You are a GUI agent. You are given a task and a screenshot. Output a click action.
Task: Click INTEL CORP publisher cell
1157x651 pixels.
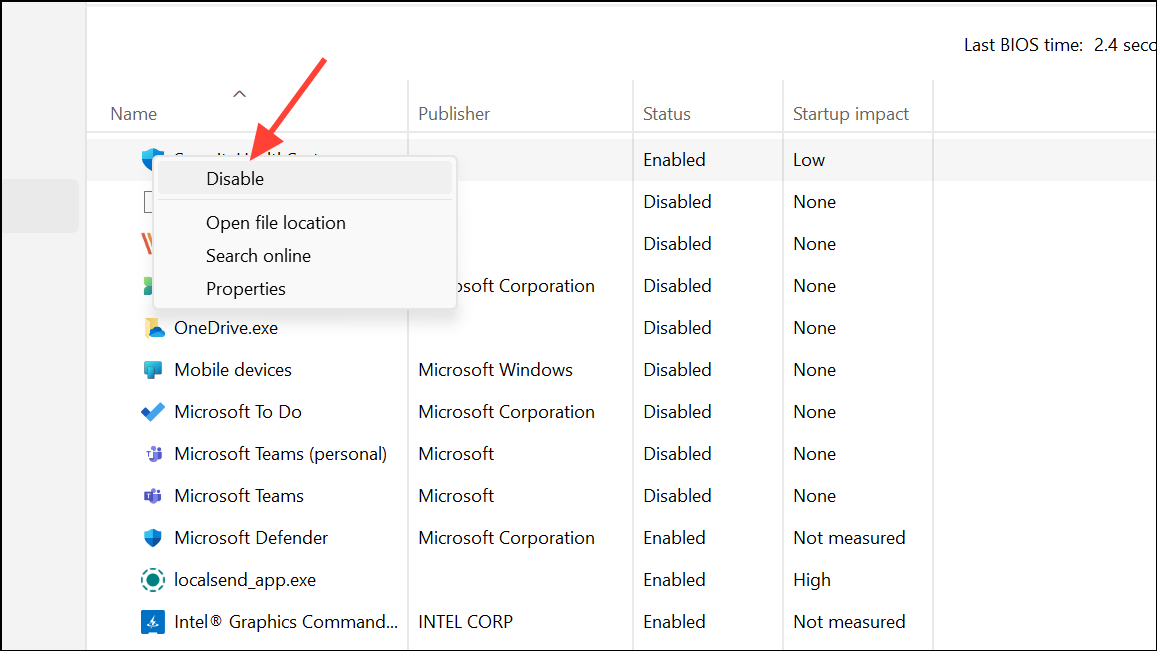pos(466,622)
